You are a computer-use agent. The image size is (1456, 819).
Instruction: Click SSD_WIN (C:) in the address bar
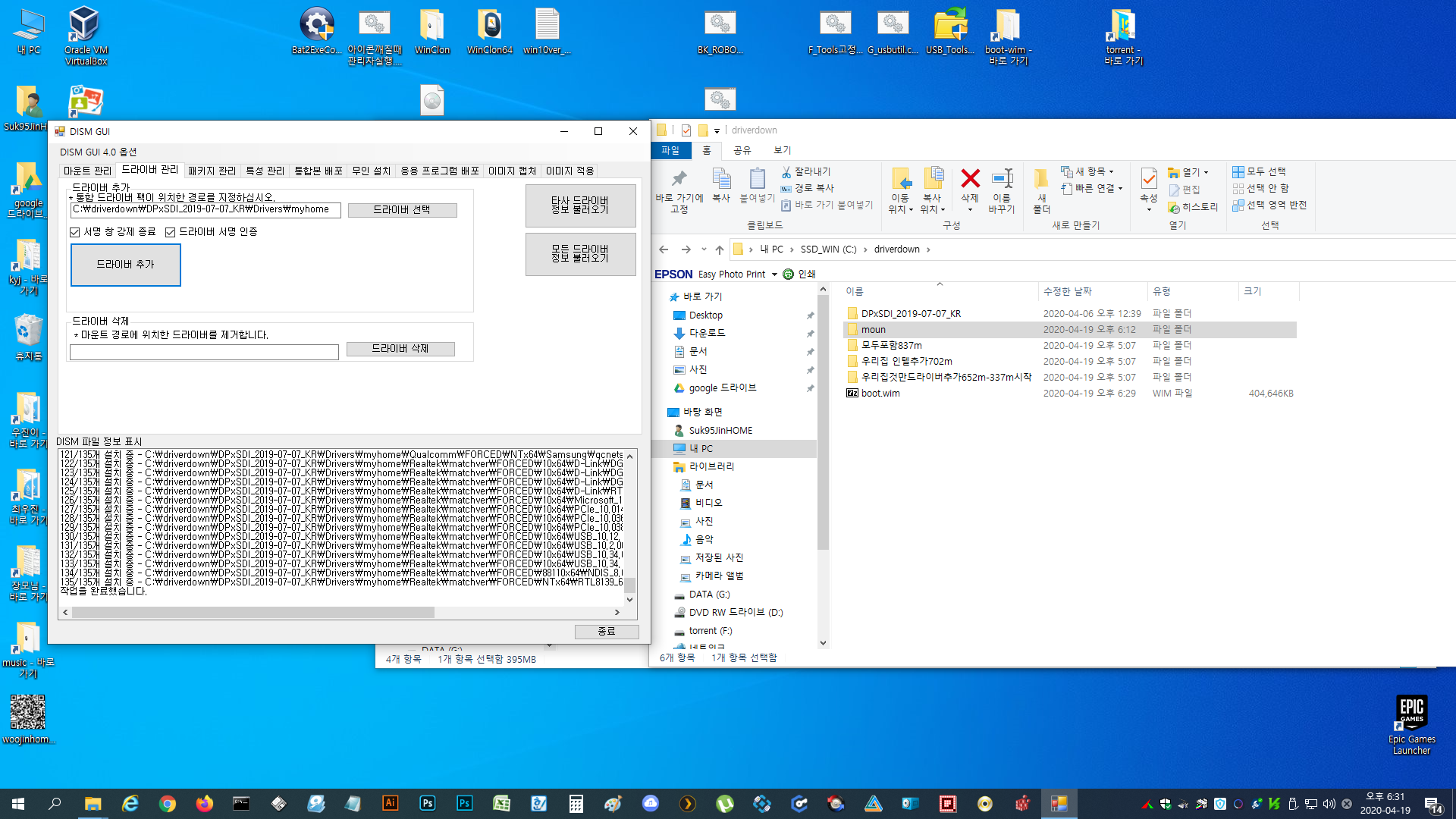tap(828, 249)
